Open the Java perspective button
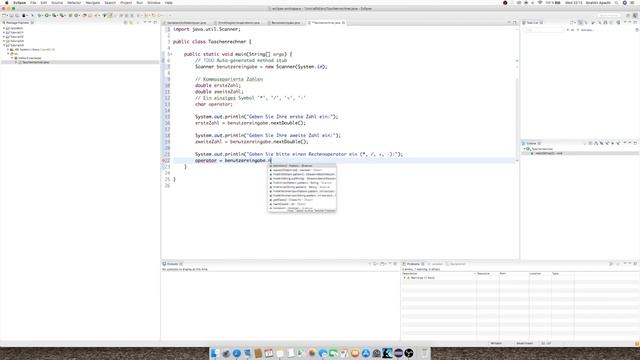The image size is (640, 360). coord(635,16)
